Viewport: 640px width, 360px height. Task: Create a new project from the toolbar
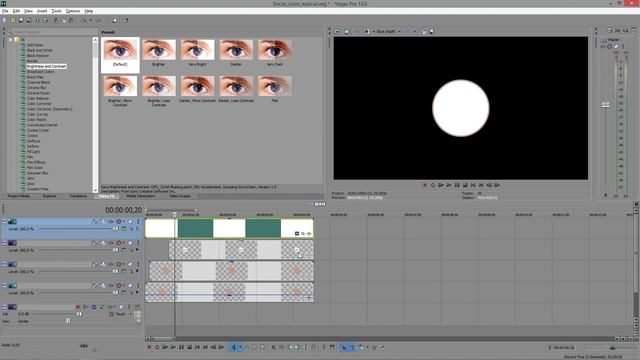pos(4,20)
